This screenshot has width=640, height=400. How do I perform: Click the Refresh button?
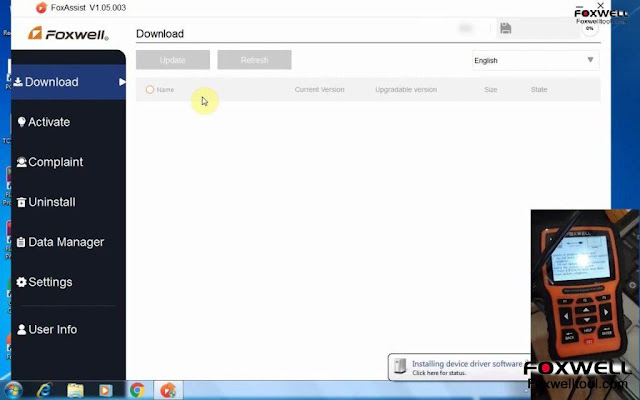point(254,60)
